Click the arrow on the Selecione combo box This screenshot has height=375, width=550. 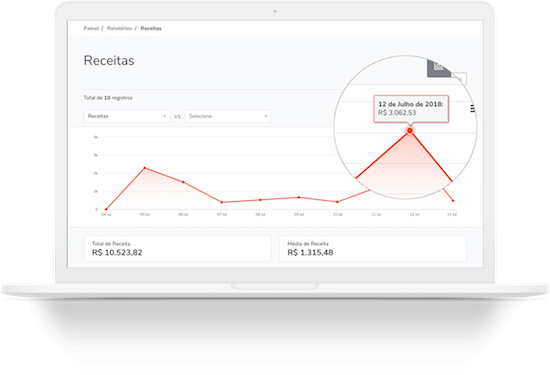point(266,116)
